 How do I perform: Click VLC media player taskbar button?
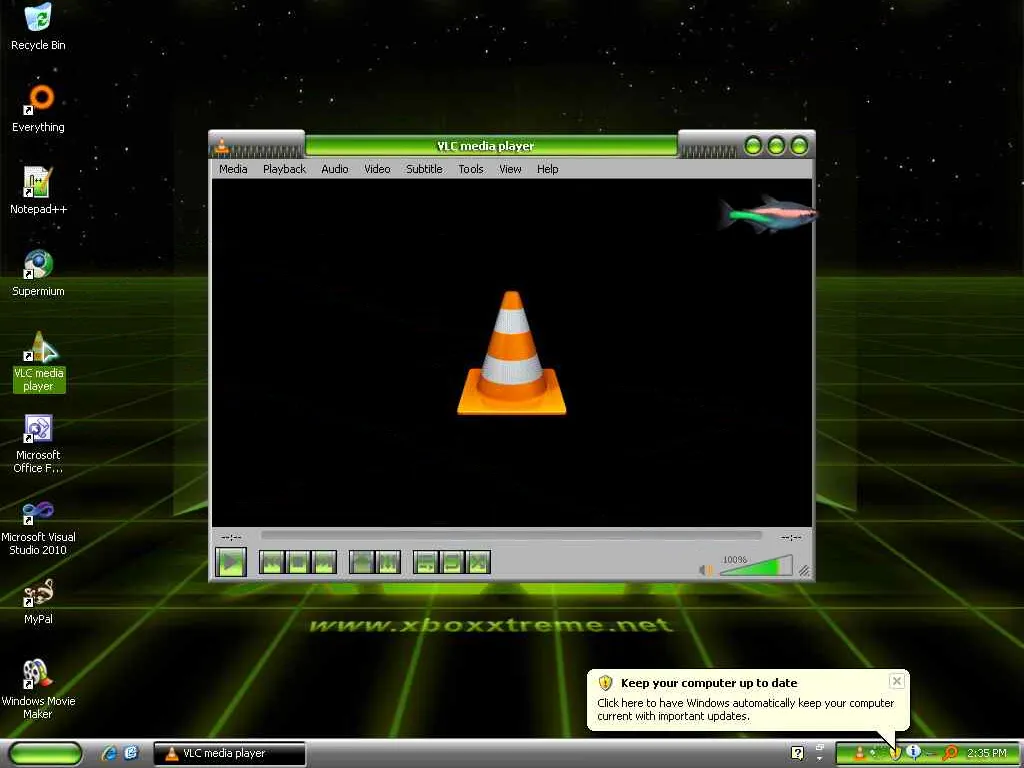(230, 753)
